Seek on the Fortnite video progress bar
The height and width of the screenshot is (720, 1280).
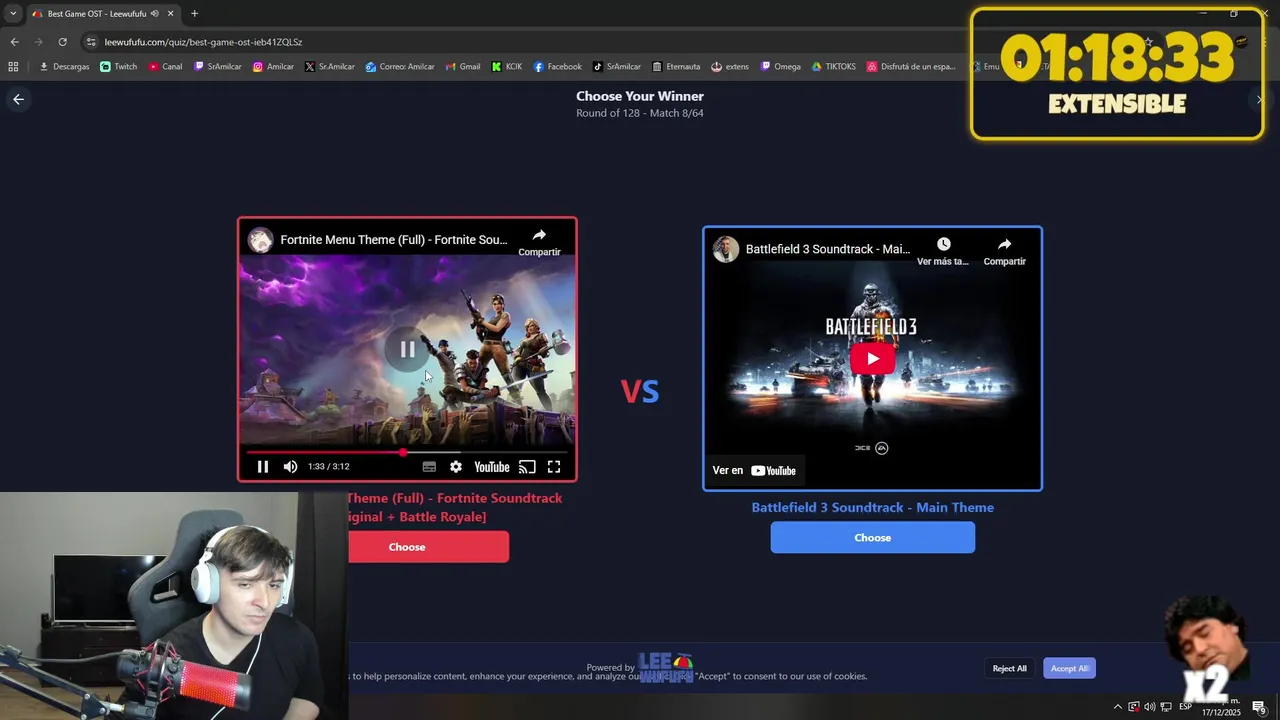(407, 452)
